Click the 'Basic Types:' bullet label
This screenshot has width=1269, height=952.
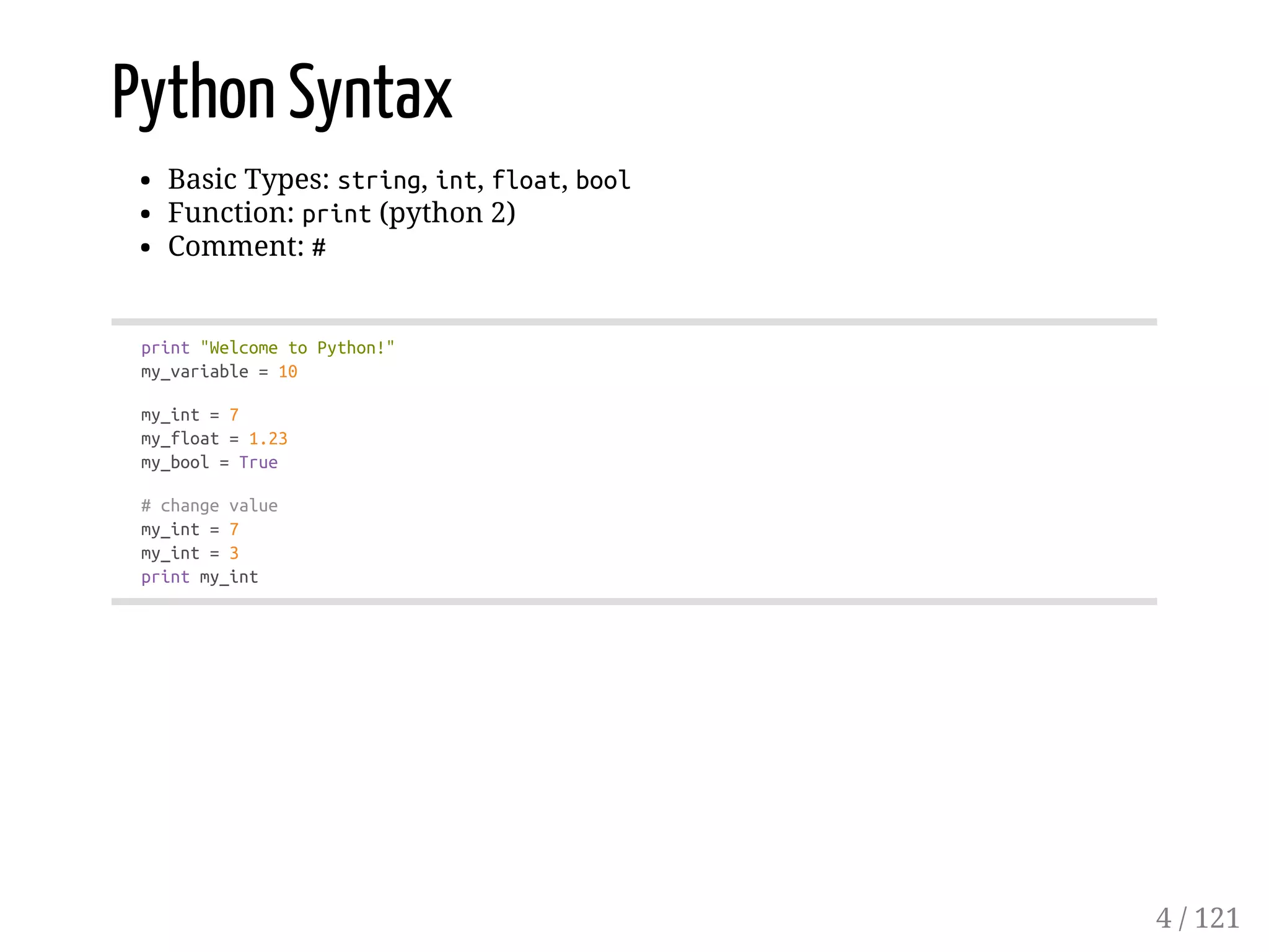(248, 180)
